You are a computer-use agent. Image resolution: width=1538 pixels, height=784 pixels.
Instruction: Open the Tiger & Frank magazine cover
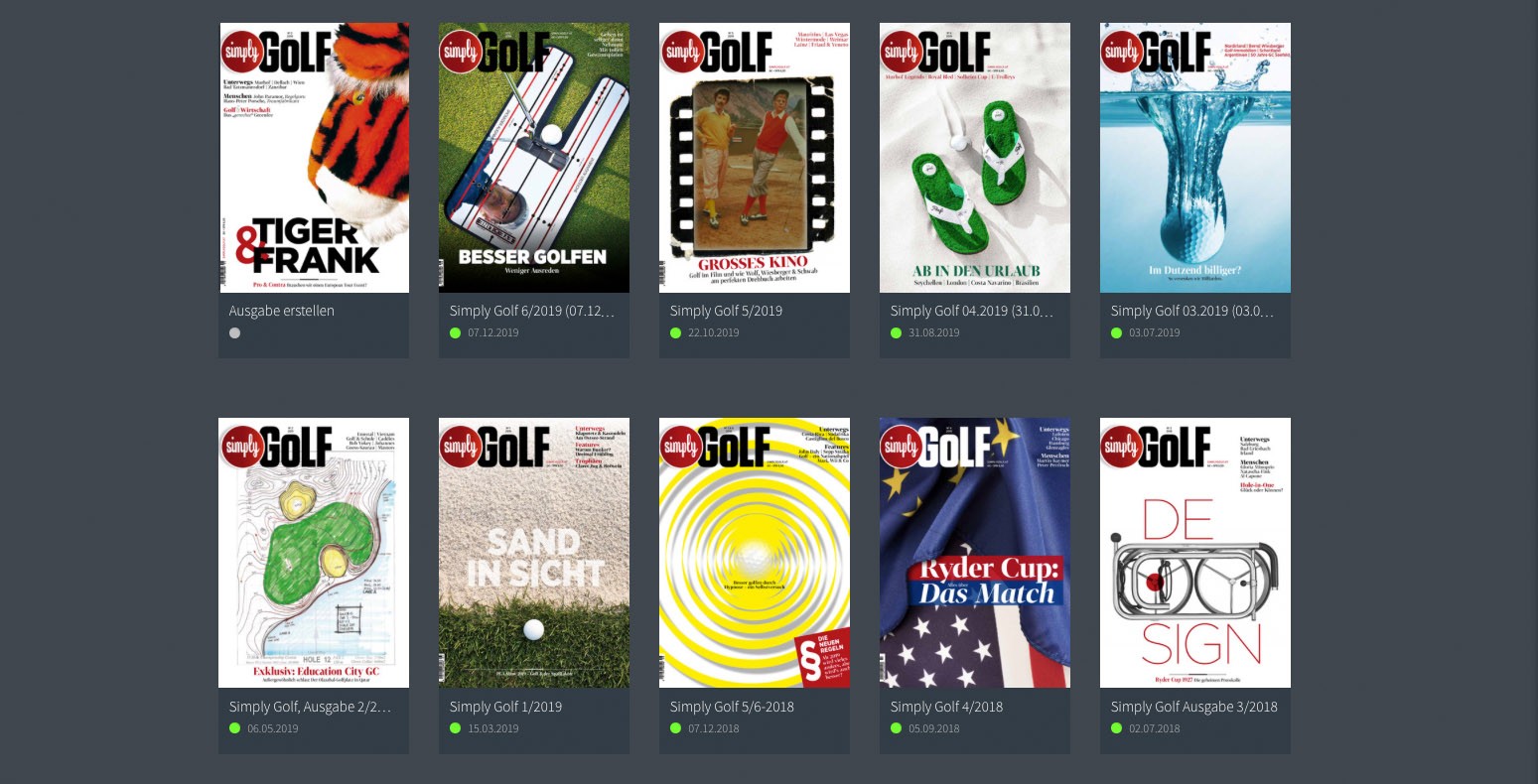[314, 158]
